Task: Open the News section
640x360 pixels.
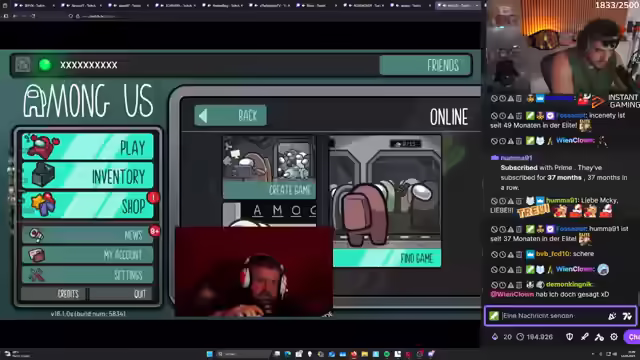Action: (x=88, y=235)
